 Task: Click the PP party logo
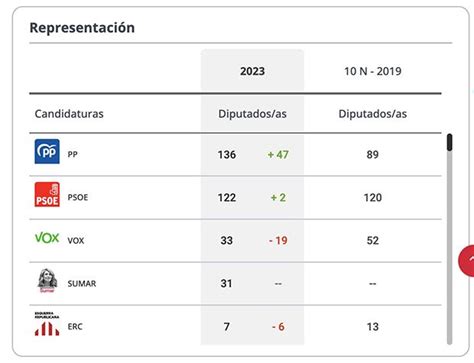click(x=47, y=151)
